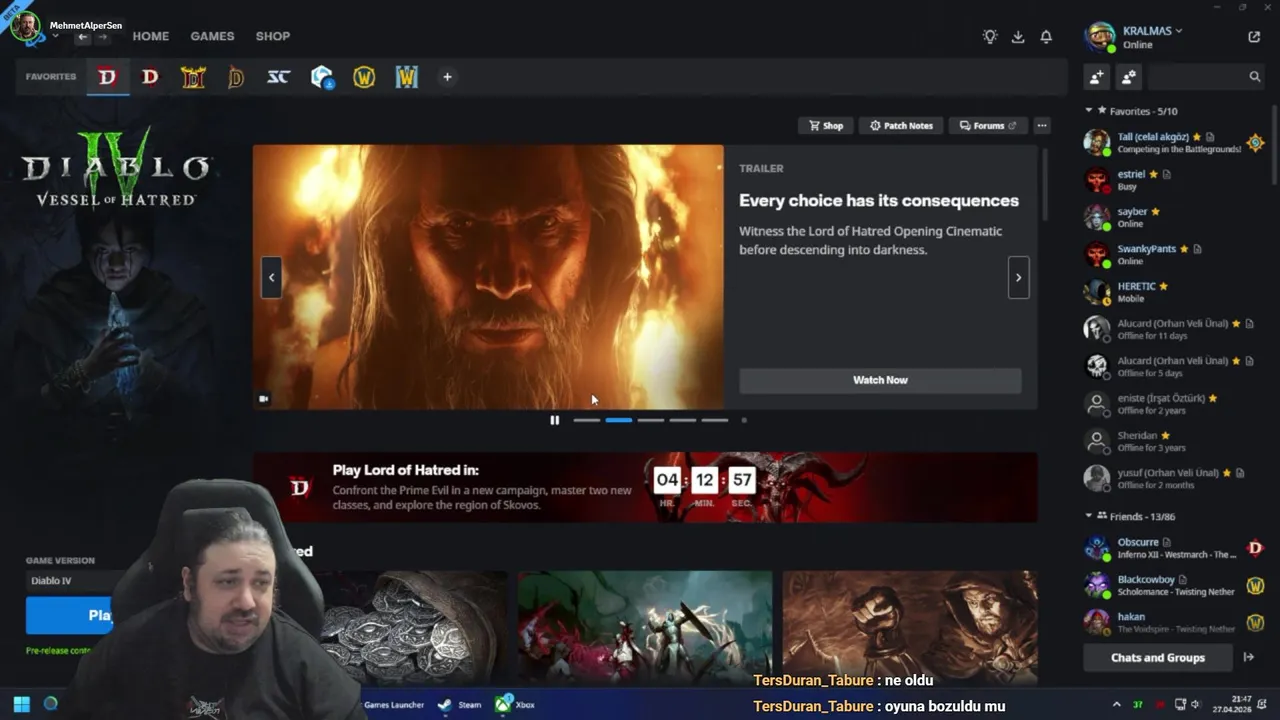
Task: Open the GAMES tab
Action: (x=212, y=36)
